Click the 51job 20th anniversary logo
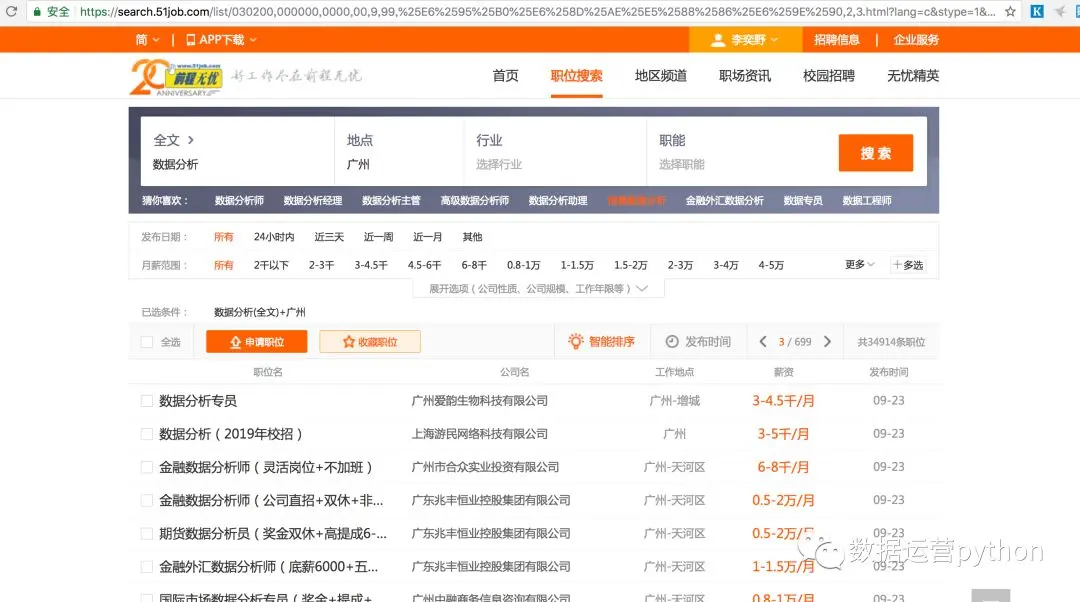This screenshot has width=1080, height=602. point(176,77)
